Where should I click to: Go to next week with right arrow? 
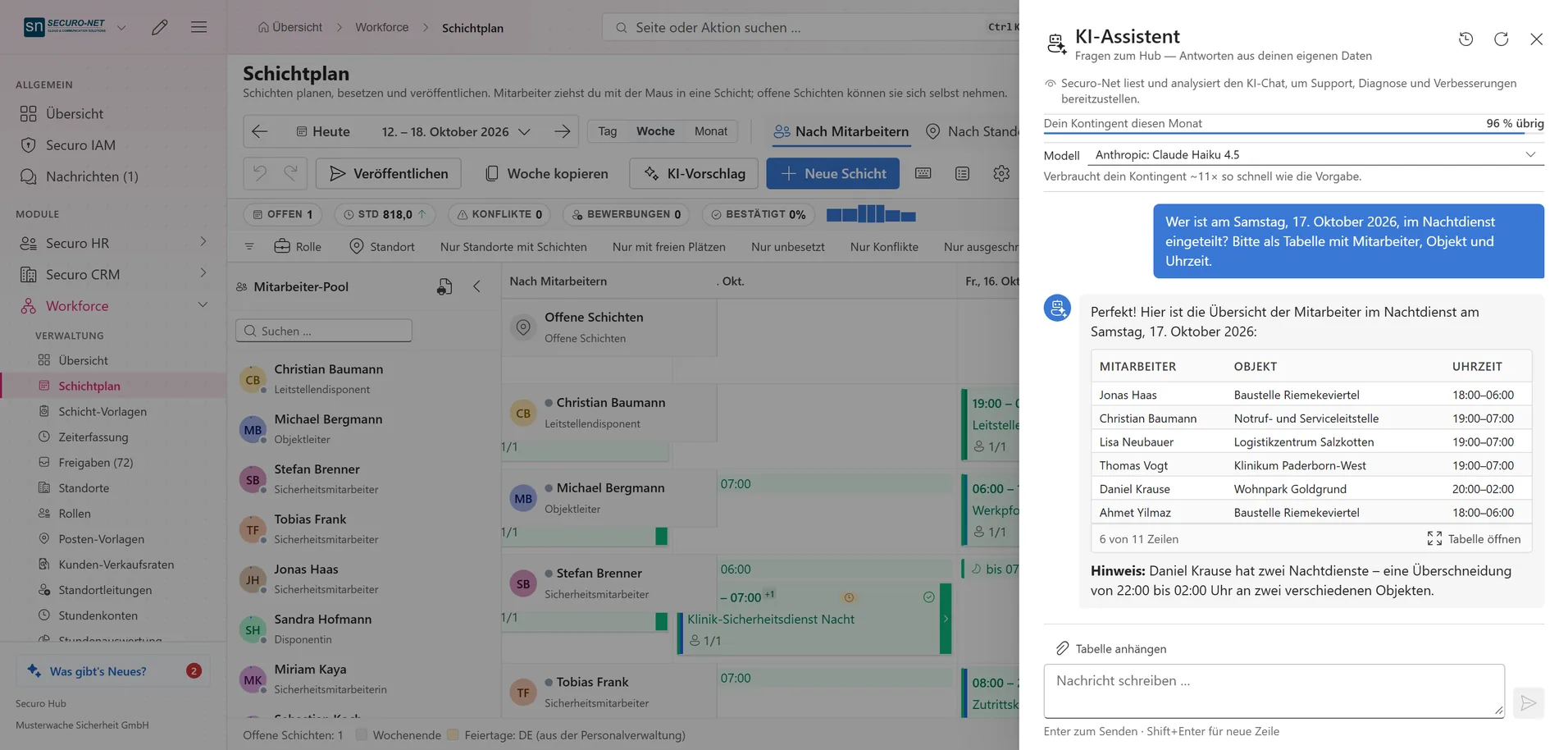(562, 131)
